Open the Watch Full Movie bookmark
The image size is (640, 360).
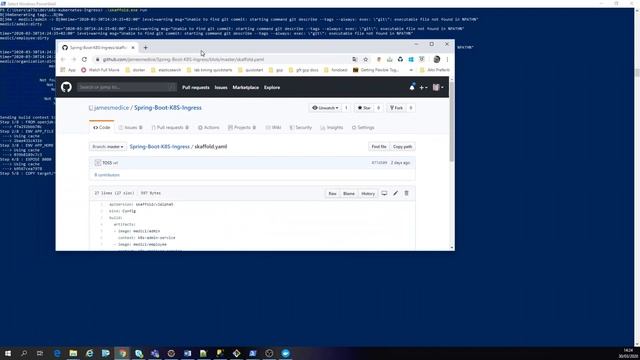[x=100, y=70]
